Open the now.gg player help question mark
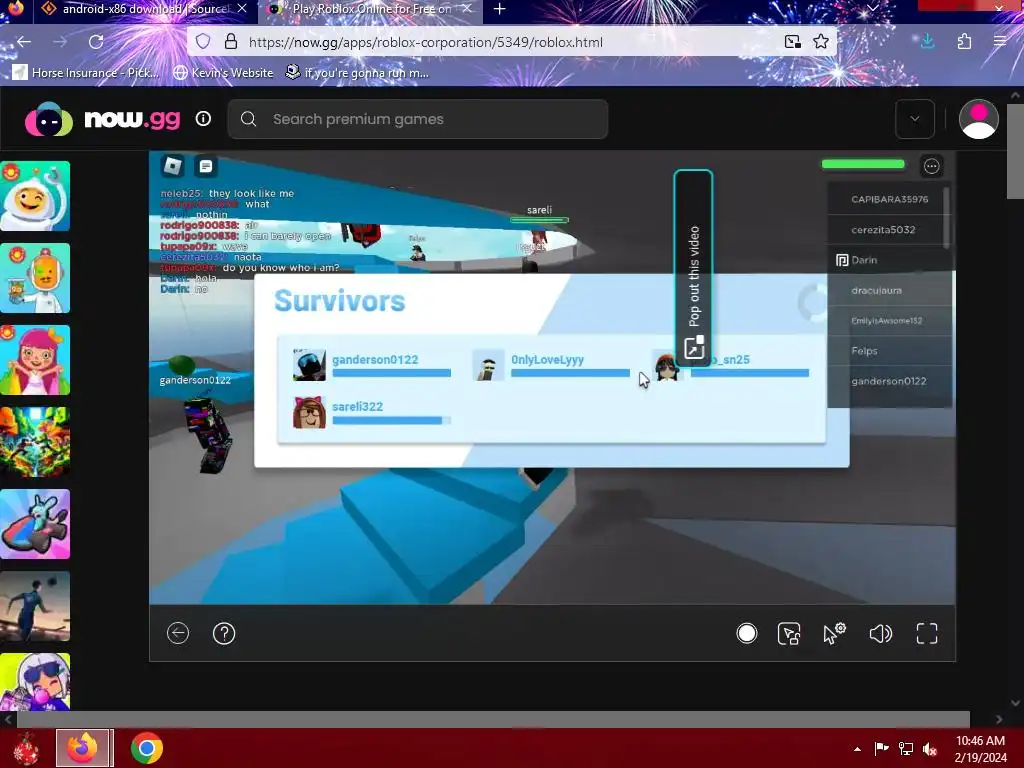The height and width of the screenshot is (768, 1024). (x=224, y=633)
